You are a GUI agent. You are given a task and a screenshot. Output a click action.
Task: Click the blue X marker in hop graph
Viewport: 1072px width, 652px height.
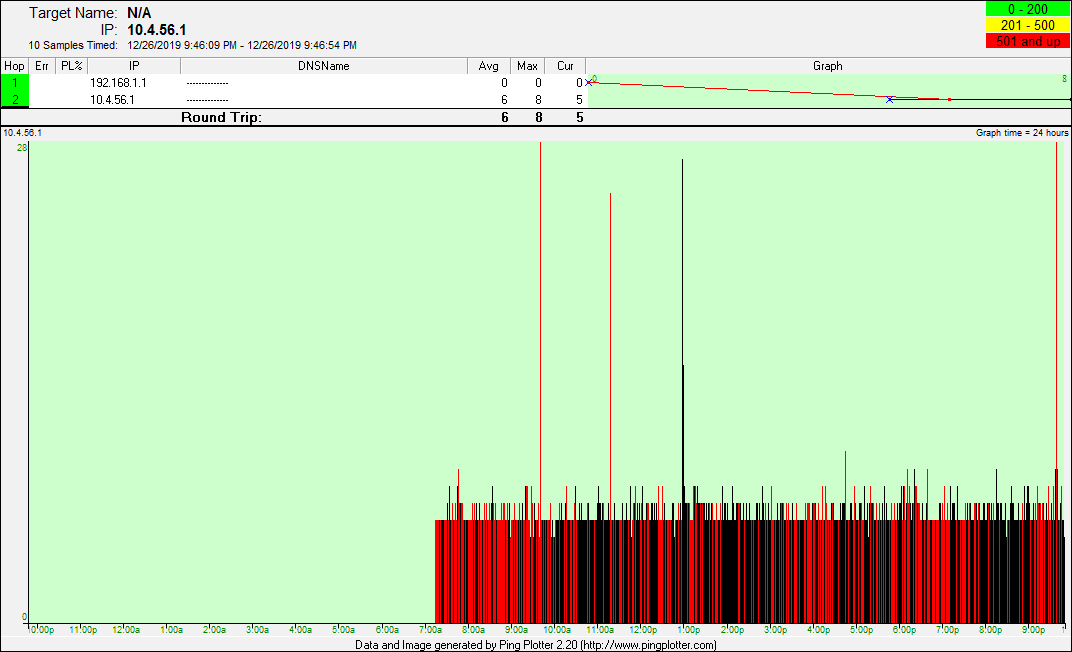[x=889, y=99]
